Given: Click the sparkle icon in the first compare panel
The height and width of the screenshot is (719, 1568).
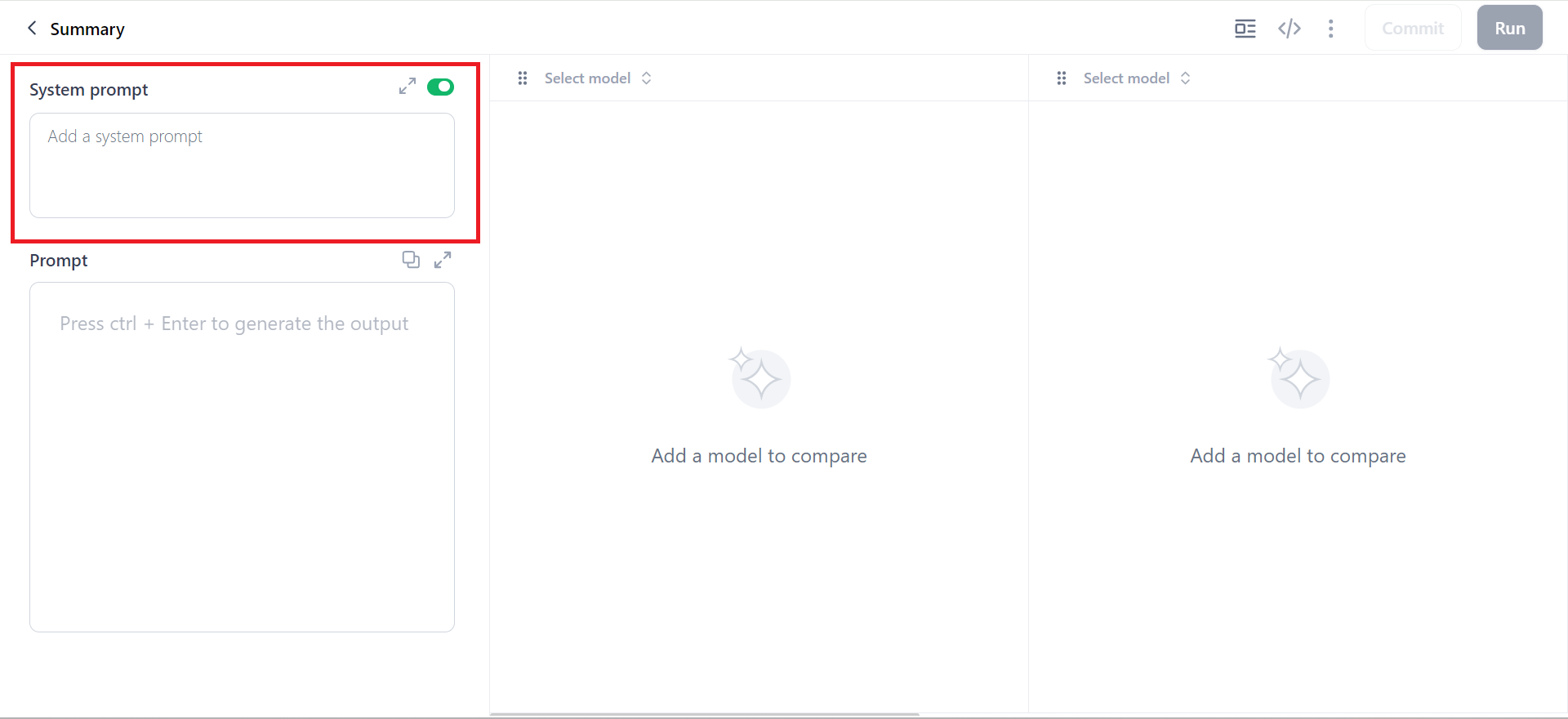Looking at the screenshot, I should [x=759, y=377].
